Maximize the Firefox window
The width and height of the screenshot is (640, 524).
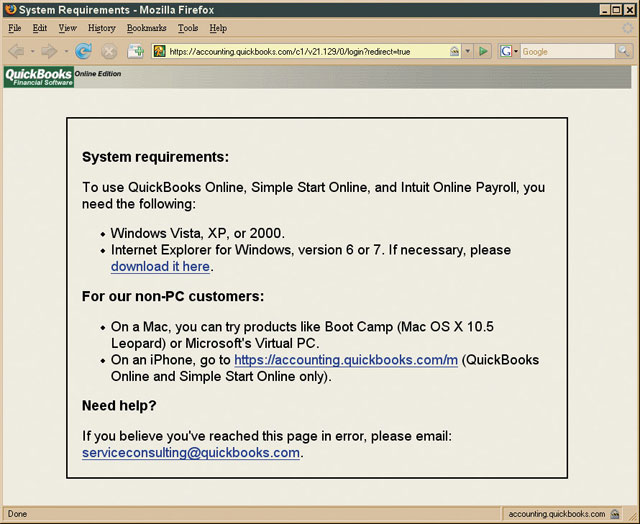click(617, 9)
